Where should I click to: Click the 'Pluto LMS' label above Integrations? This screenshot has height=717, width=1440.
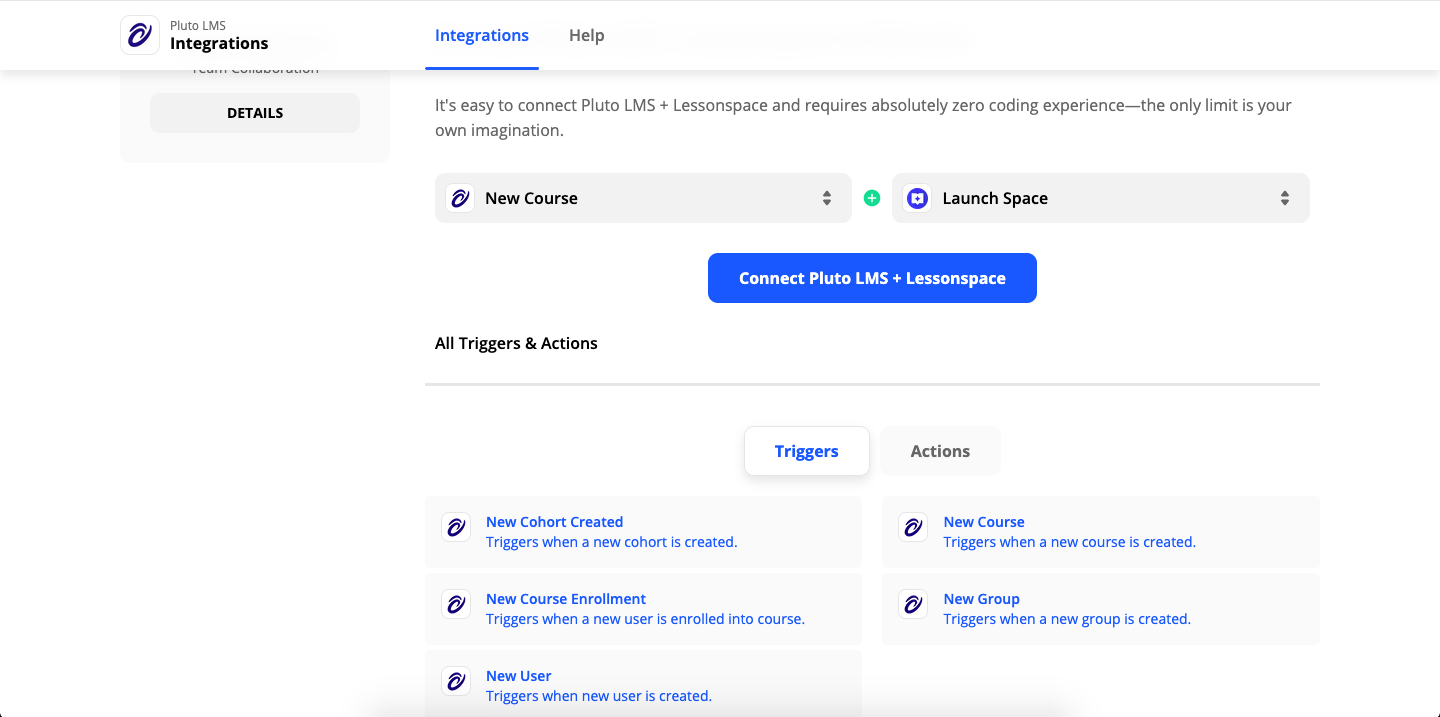(x=198, y=26)
